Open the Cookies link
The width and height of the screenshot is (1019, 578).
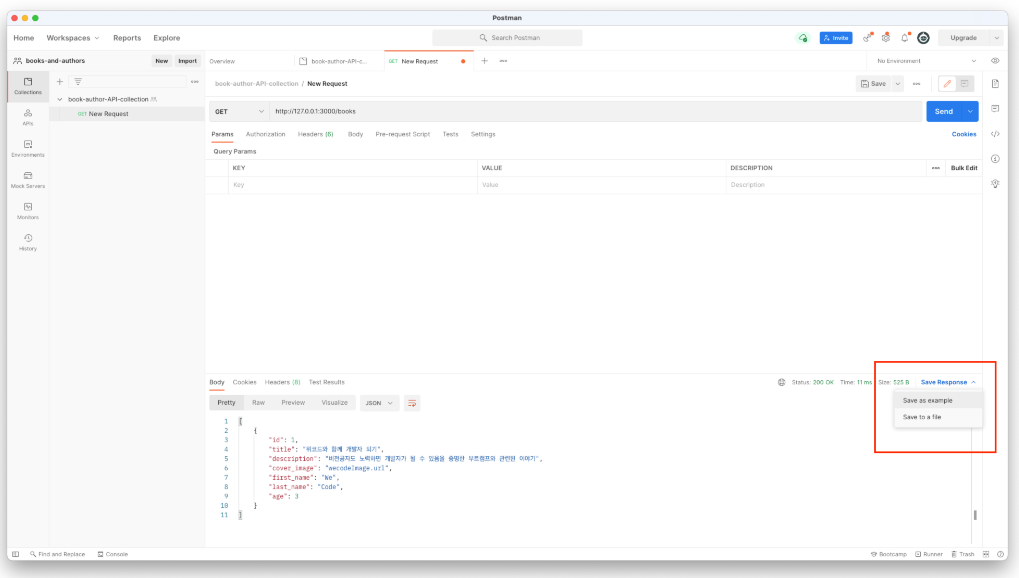964,134
